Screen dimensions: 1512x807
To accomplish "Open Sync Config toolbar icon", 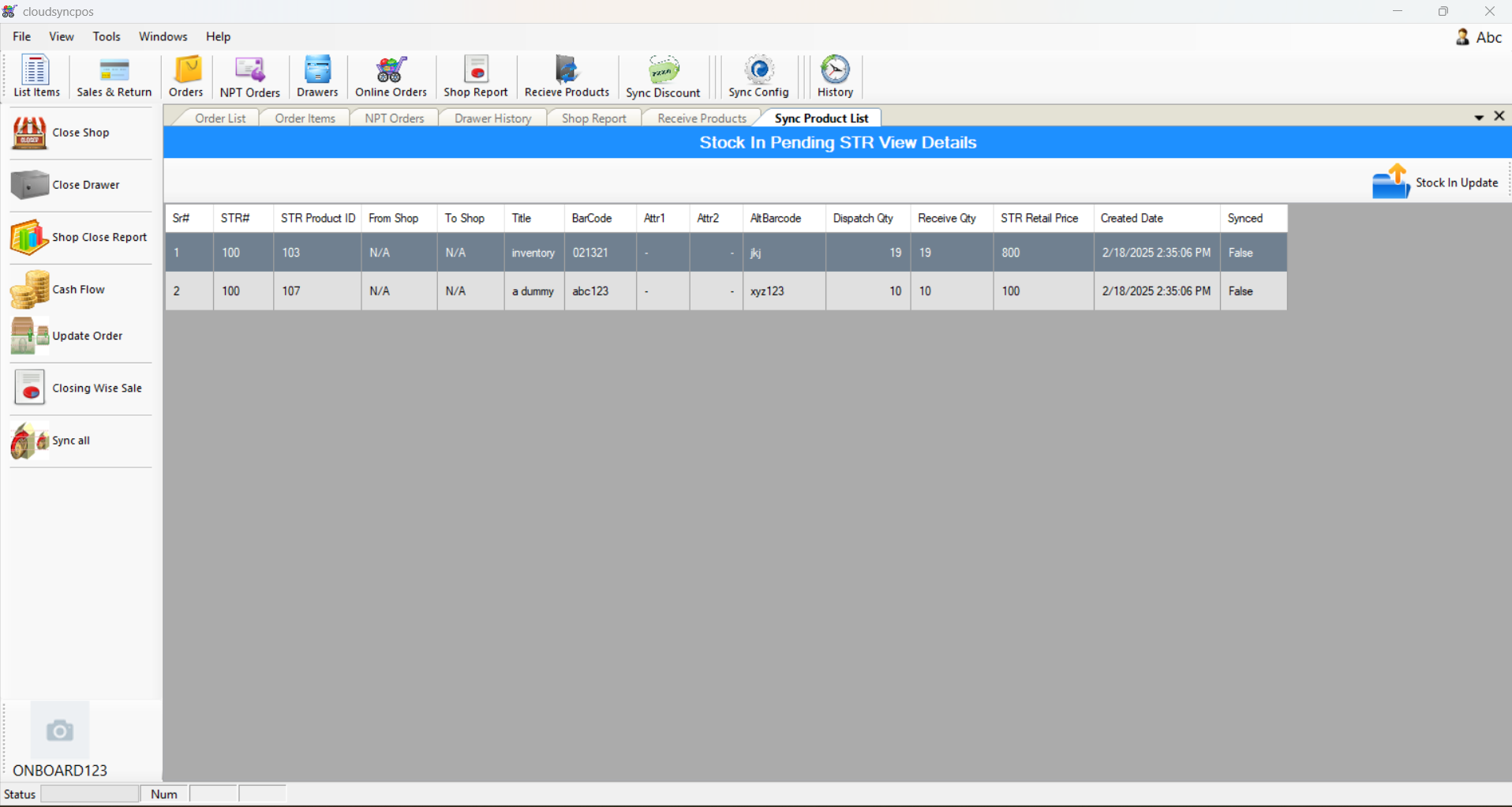I will [759, 77].
